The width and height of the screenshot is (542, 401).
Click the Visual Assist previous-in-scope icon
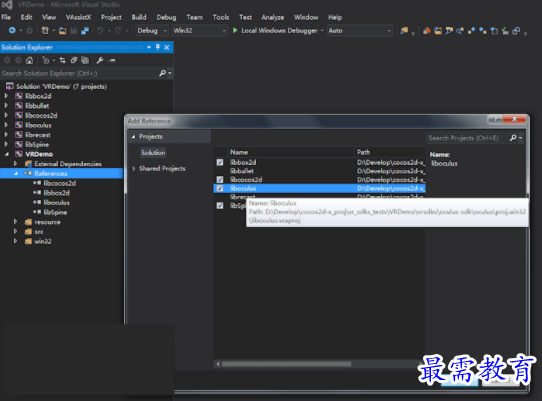pyautogui.click(x=471, y=31)
